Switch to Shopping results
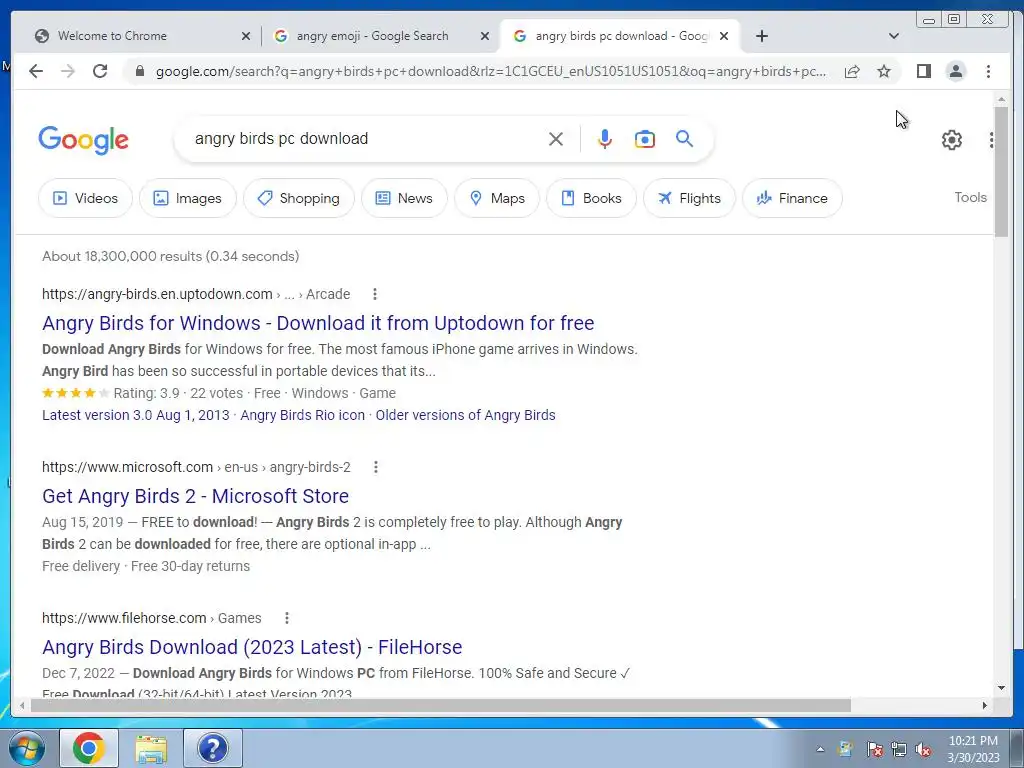 click(299, 198)
